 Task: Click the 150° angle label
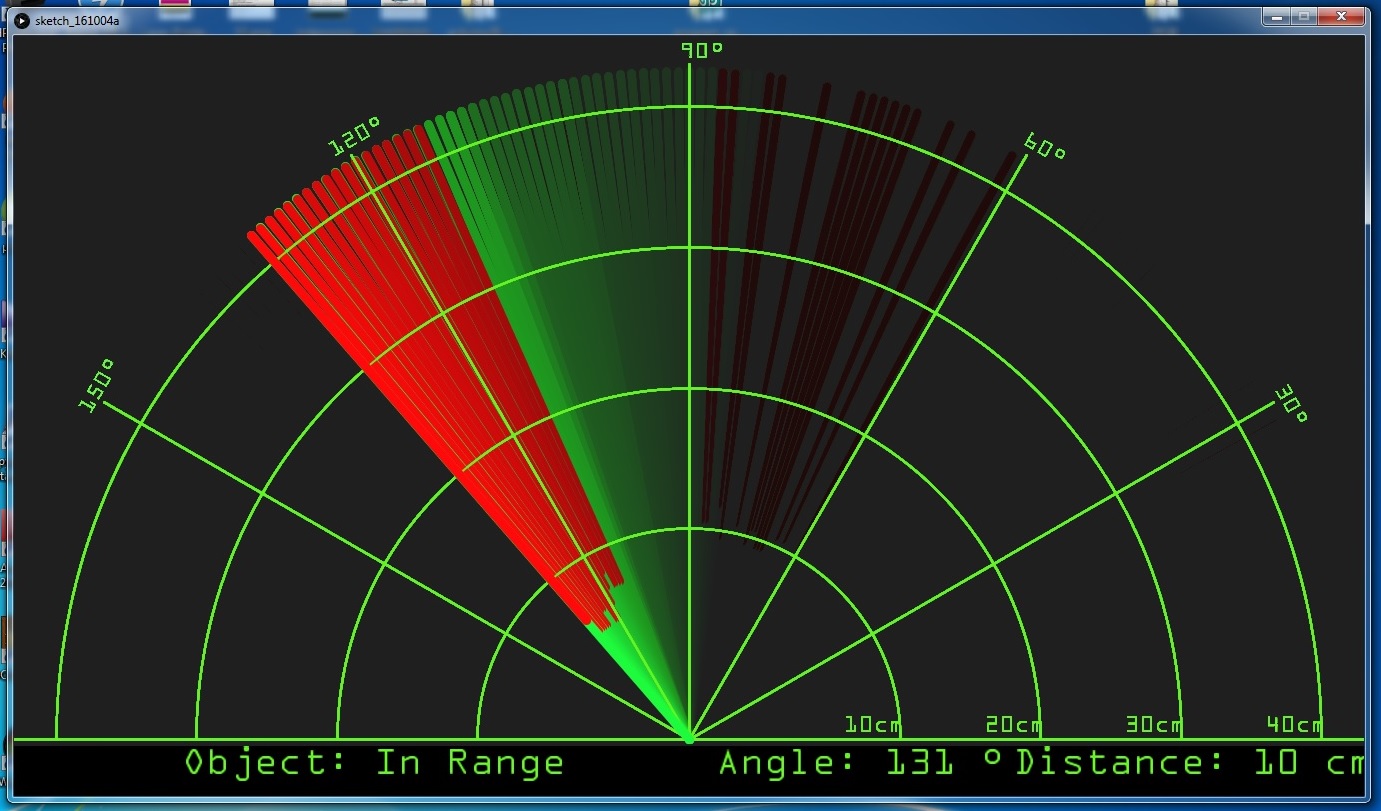click(97, 383)
